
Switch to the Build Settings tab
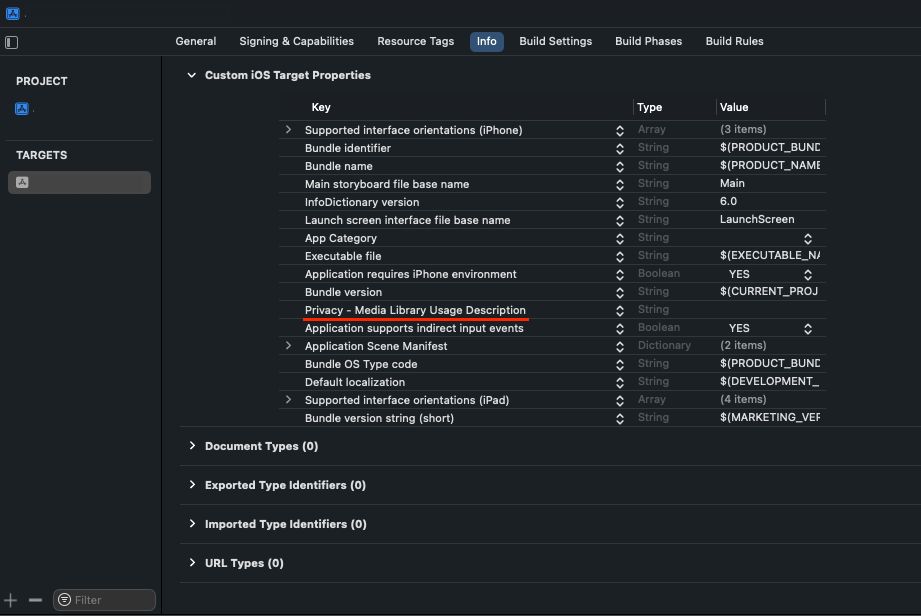(x=556, y=41)
